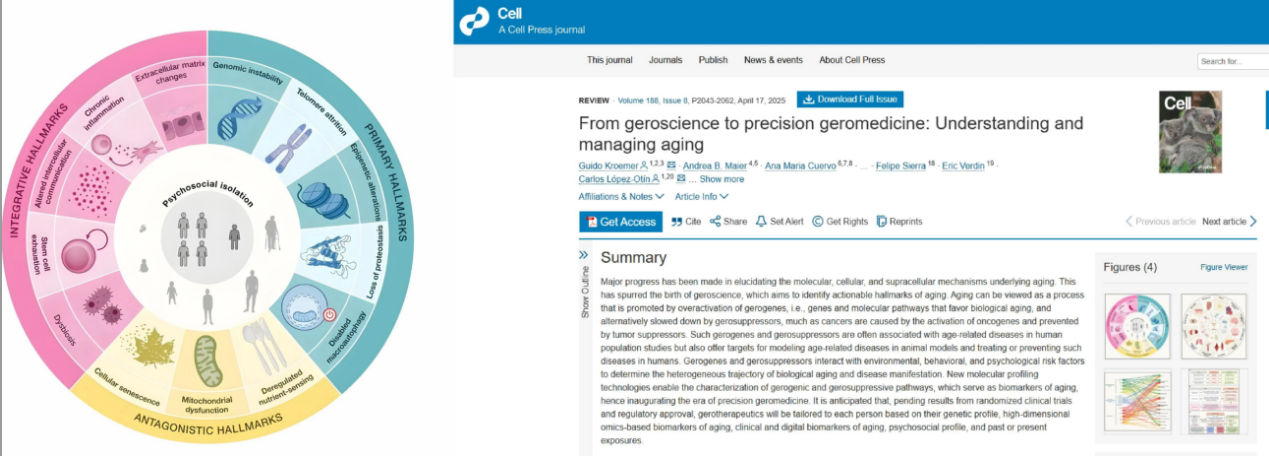Click the Share icon
1269x456 pixels.
716,221
